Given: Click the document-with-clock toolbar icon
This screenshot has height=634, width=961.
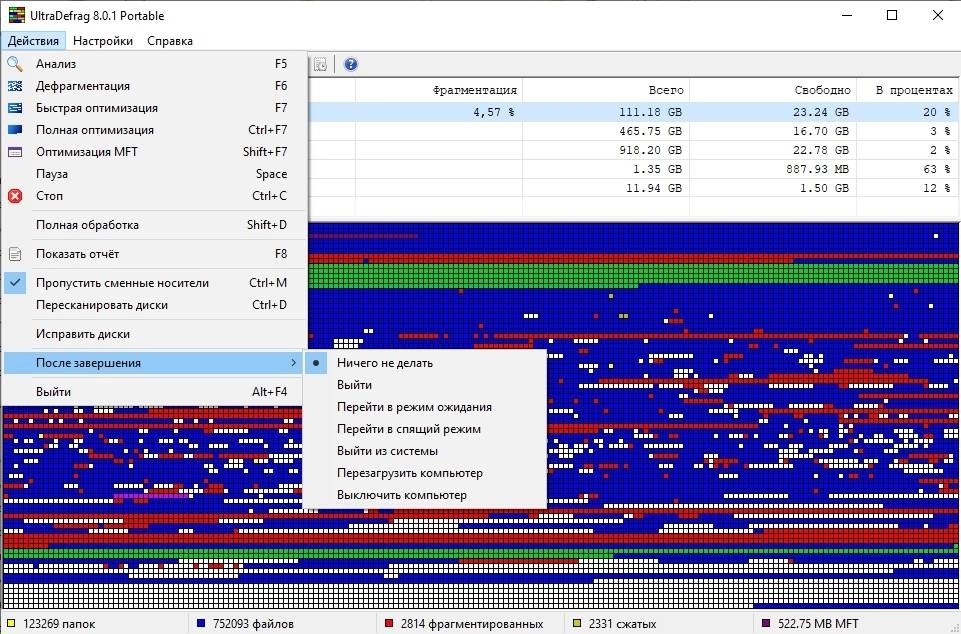Looking at the screenshot, I should (x=321, y=64).
